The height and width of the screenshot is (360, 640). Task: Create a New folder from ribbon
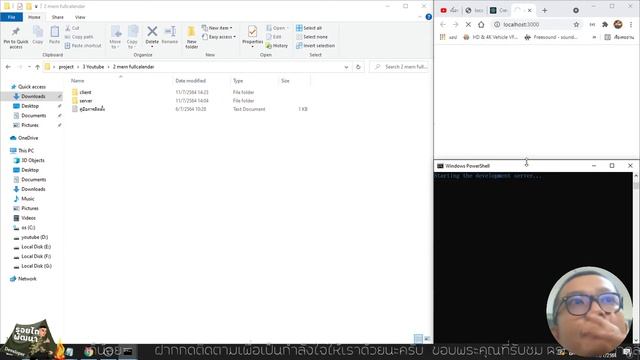(191, 37)
